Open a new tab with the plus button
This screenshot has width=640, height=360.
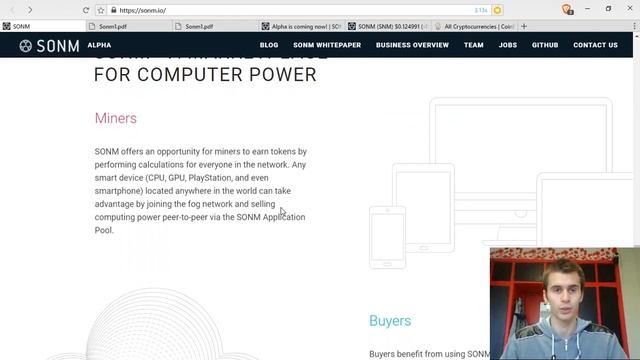pos(524,26)
